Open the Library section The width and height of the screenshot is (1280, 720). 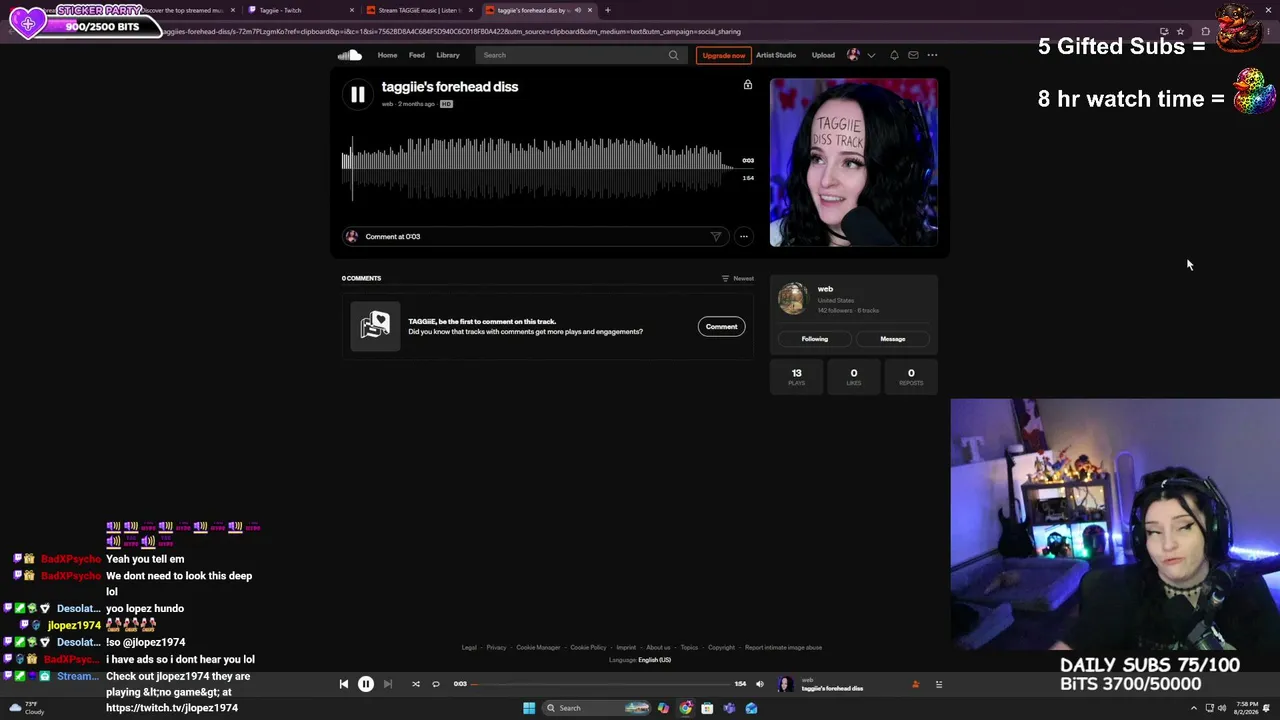[x=447, y=55]
